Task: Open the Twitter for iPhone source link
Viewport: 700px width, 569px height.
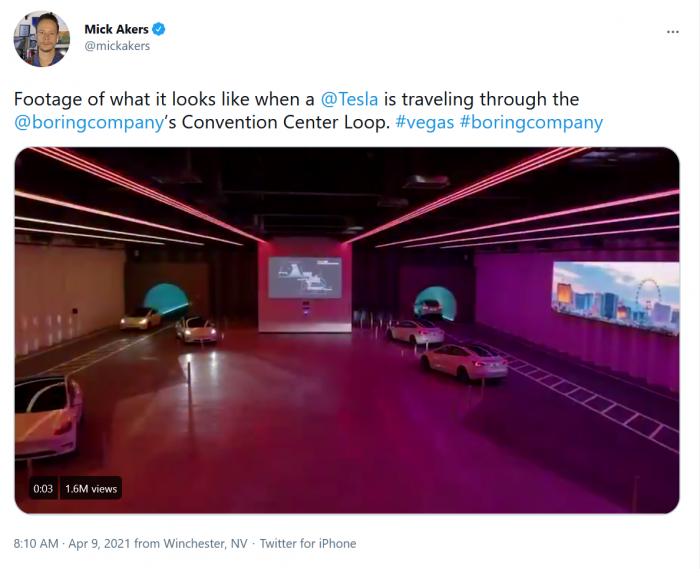Action: (308, 544)
